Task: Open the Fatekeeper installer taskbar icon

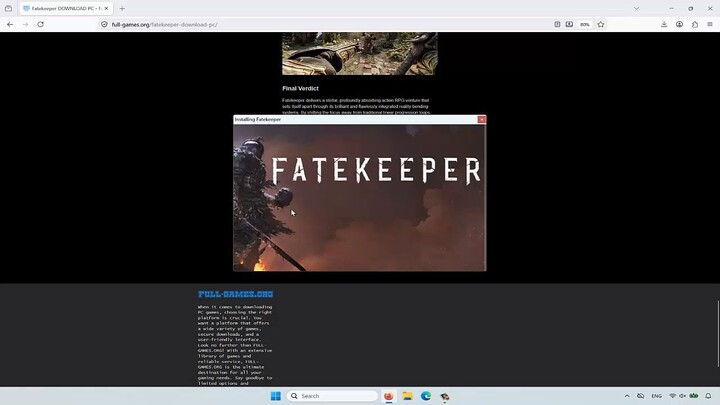Action: 444,396
